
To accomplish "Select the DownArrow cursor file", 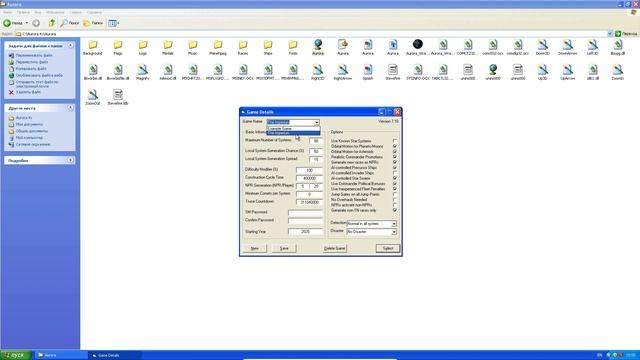I will [567, 47].
